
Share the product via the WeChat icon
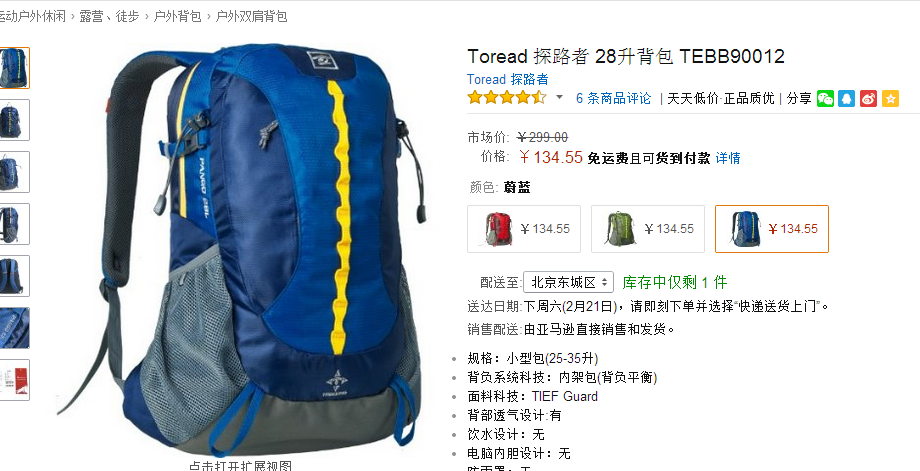click(825, 99)
